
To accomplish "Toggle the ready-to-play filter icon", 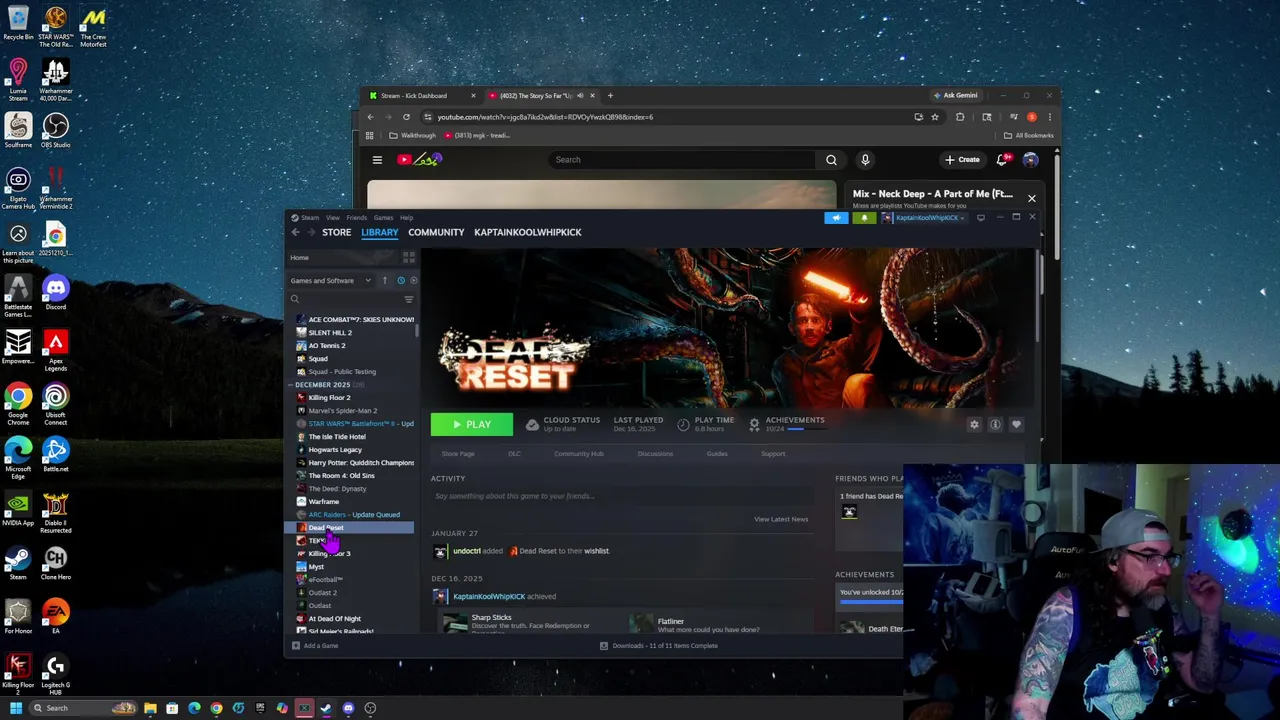I will point(414,280).
